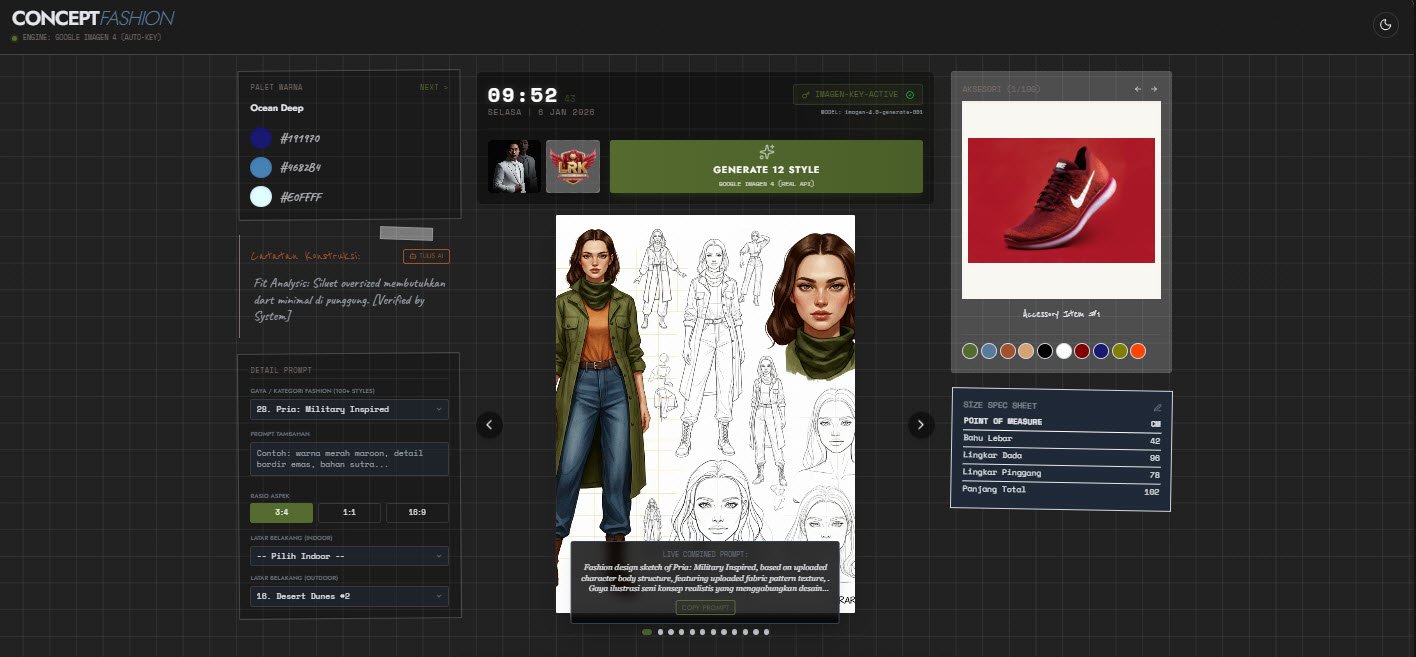The width and height of the screenshot is (1416, 657).
Task: Click the "#E0FFFF" hex code text
Action: point(301,198)
